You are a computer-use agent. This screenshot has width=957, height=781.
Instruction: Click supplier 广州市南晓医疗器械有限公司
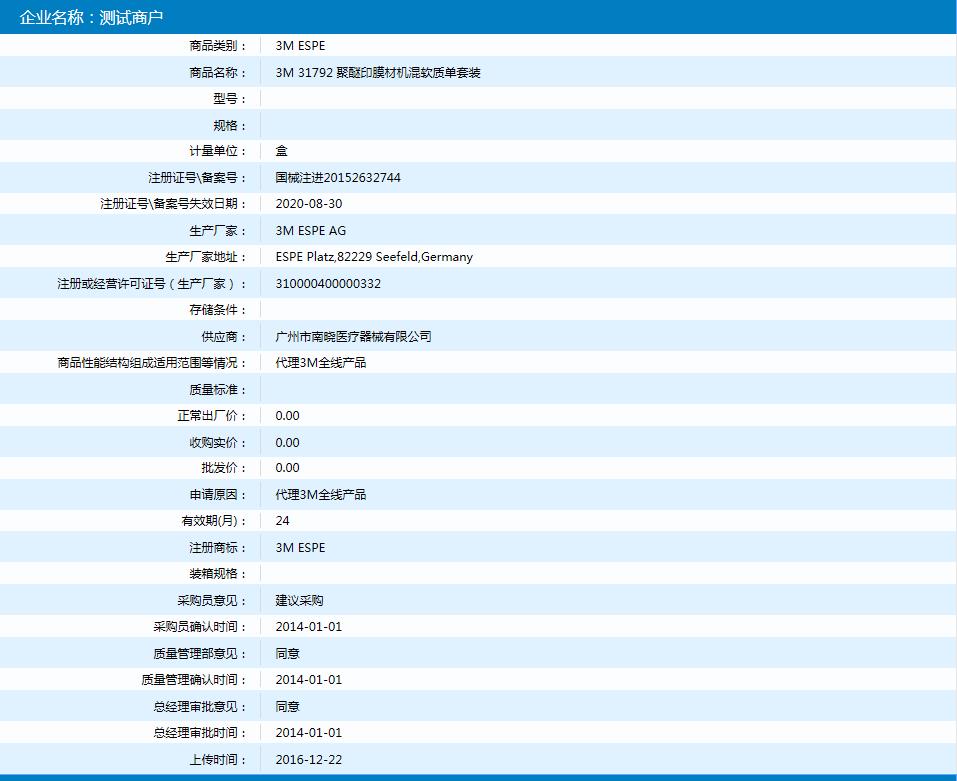pos(353,337)
